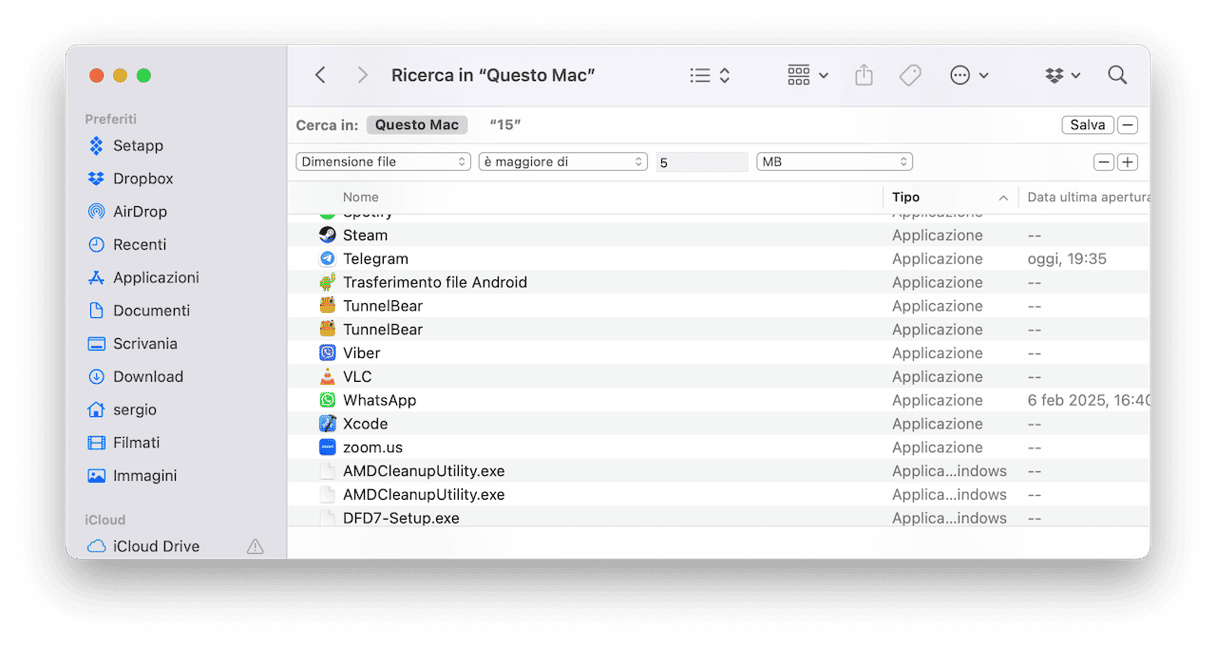Image resolution: width=1216 pixels, height=646 pixels.
Task: Select the zoom.us application row
Action: [718, 447]
